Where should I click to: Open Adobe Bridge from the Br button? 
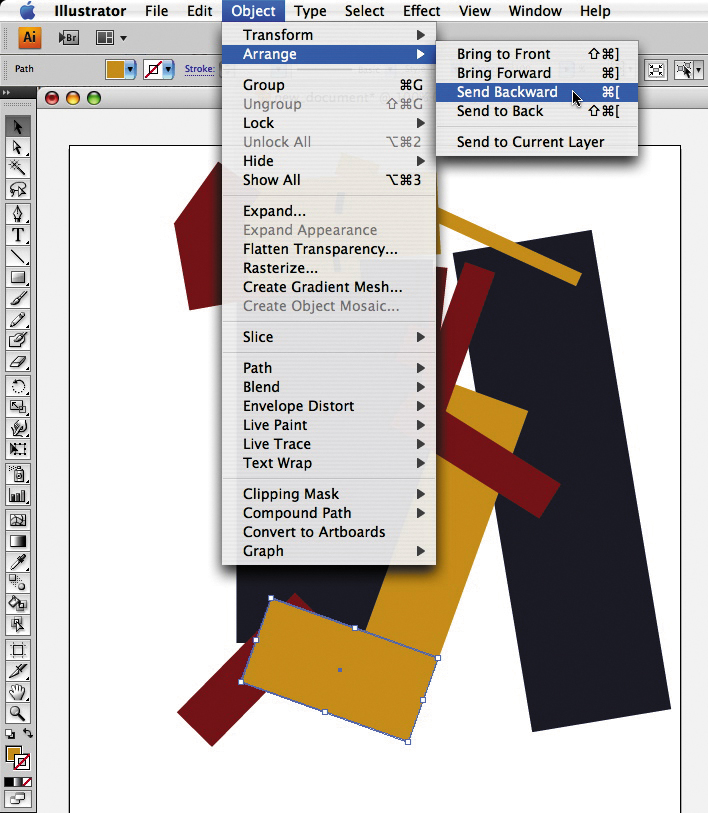pyautogui.click(x=68, y=38)
